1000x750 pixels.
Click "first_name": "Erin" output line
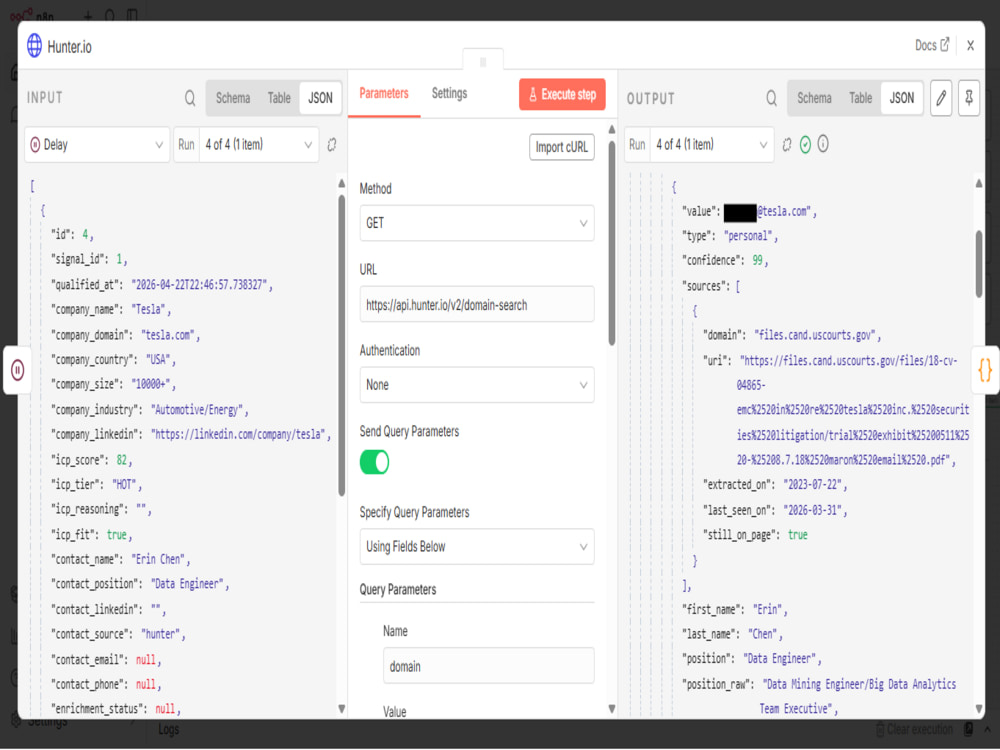[735, 610]
